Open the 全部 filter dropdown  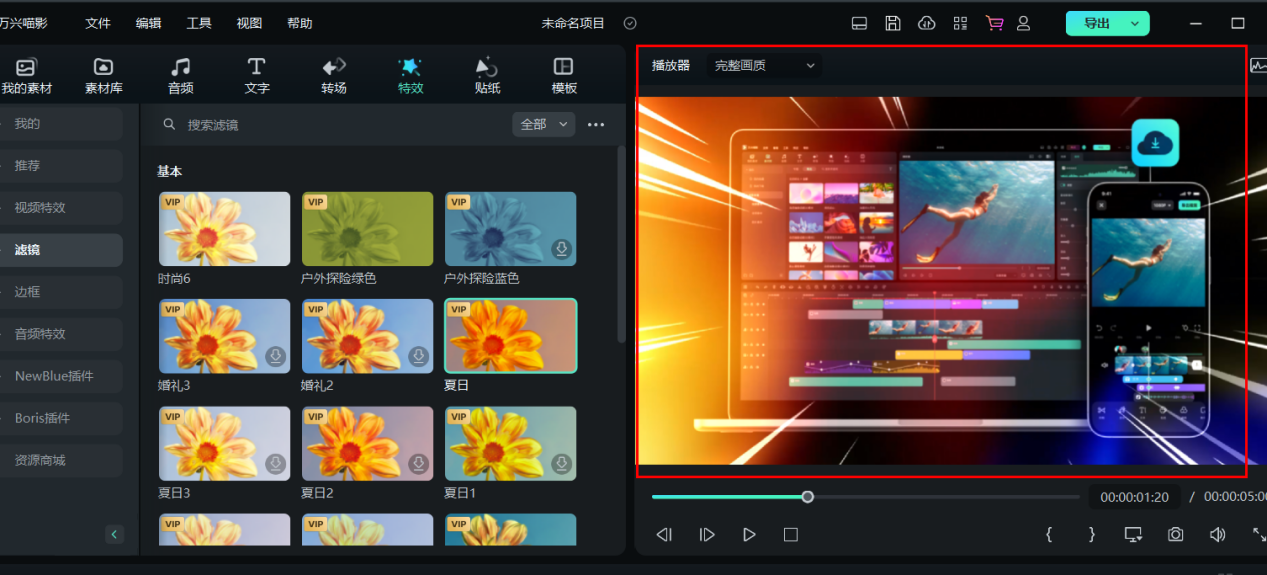click(x=544, y=124)
